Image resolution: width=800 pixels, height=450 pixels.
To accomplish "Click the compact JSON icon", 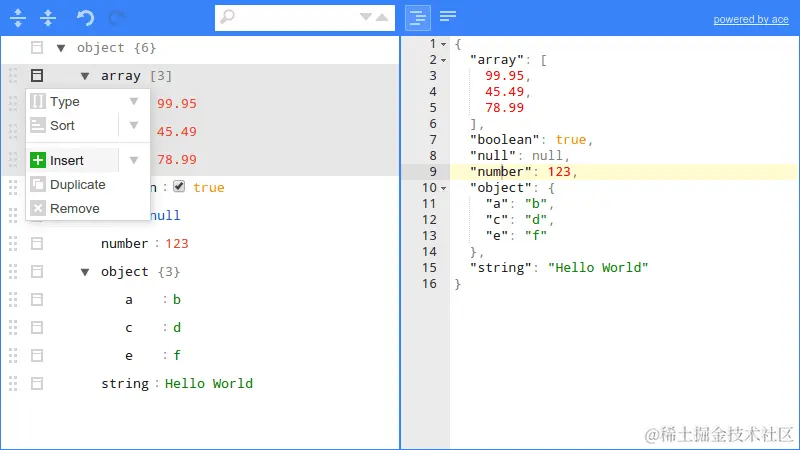I will pos(448,16).
